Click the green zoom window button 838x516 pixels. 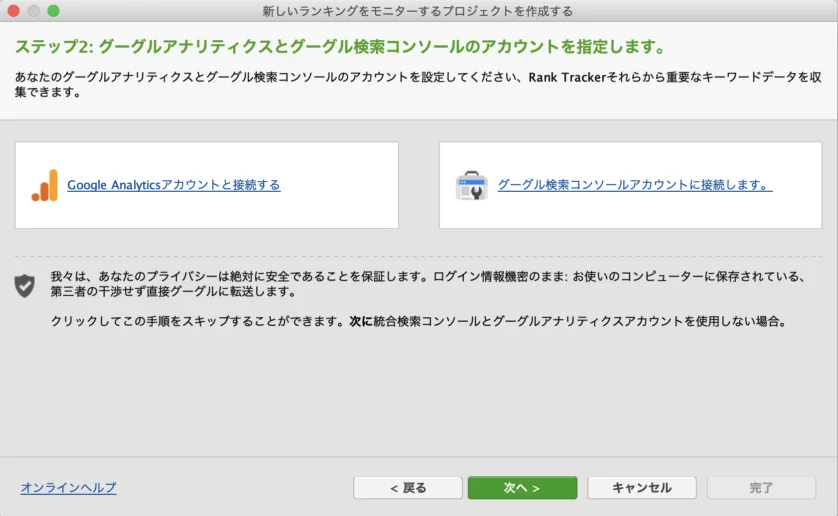click(x=53, y=11)
